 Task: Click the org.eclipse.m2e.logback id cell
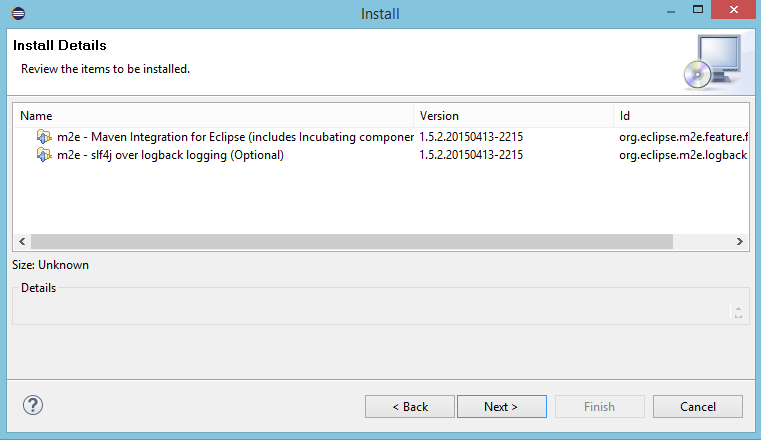coord(683,155)
